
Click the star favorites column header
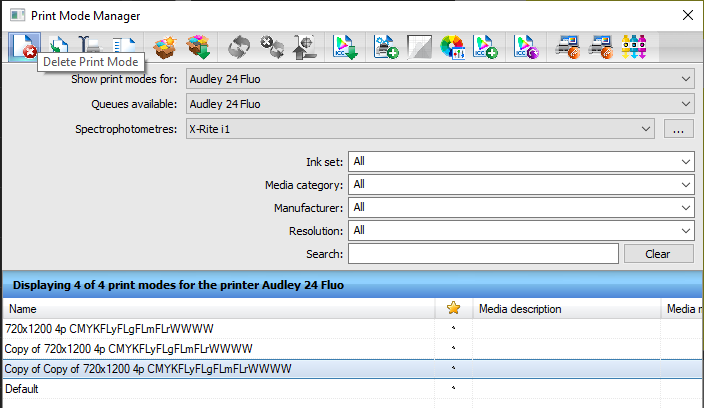coord(453,308)
